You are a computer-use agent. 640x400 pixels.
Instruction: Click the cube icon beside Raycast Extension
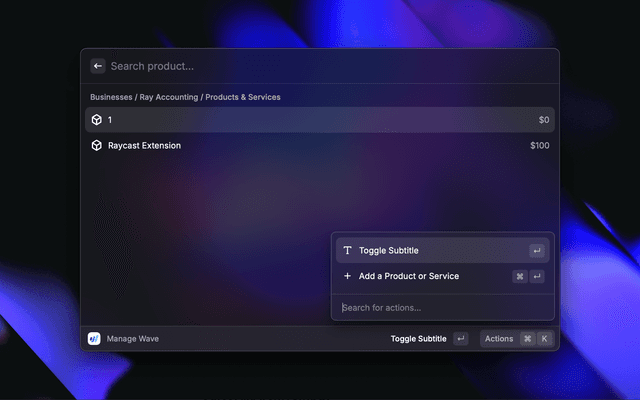(x=97, y=146)
